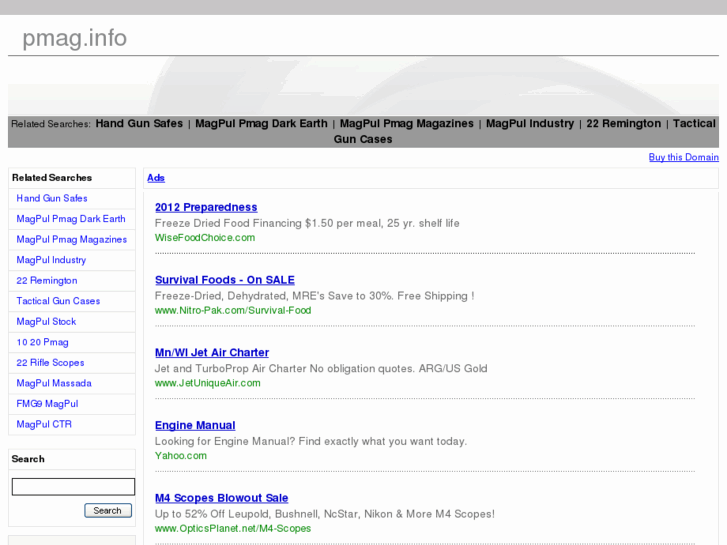Click the pmag.info site title
Image resolution: width=727 pixels, height=545 pixels.
[75, 38]
